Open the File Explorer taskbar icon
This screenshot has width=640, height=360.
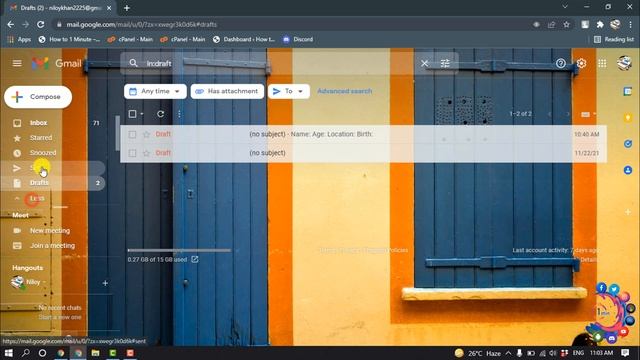click(x=96, y=353)
